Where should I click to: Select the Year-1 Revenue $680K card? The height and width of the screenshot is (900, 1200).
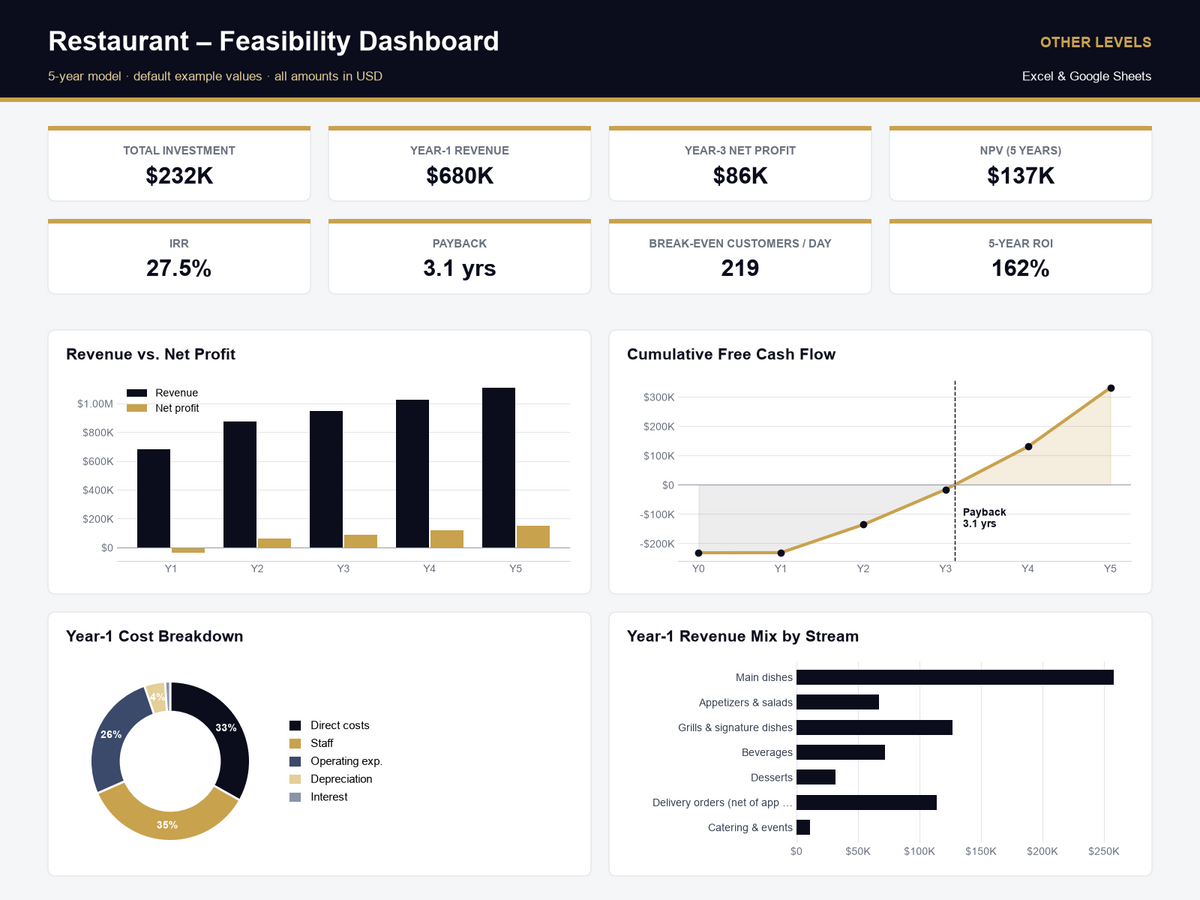(x=459, y=164)
